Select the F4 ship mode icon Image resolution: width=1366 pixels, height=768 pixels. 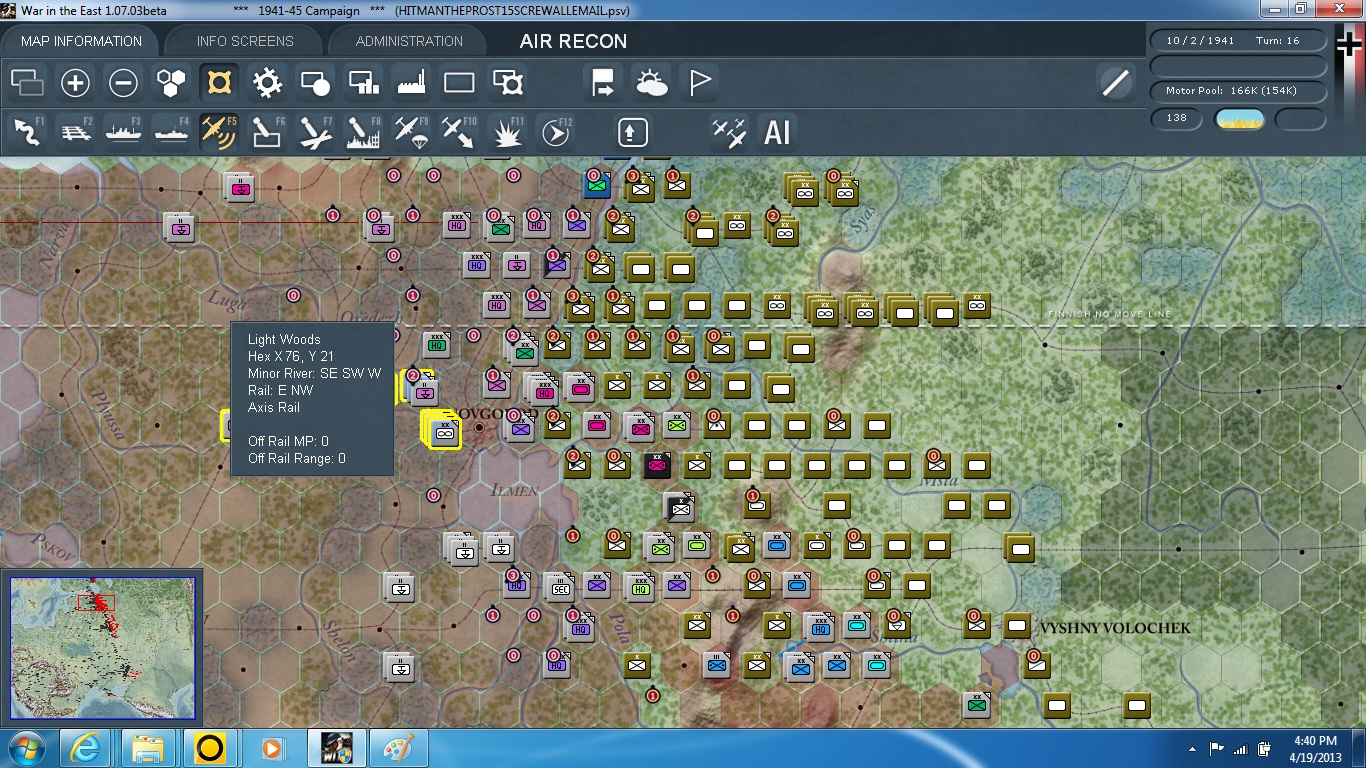171,131
